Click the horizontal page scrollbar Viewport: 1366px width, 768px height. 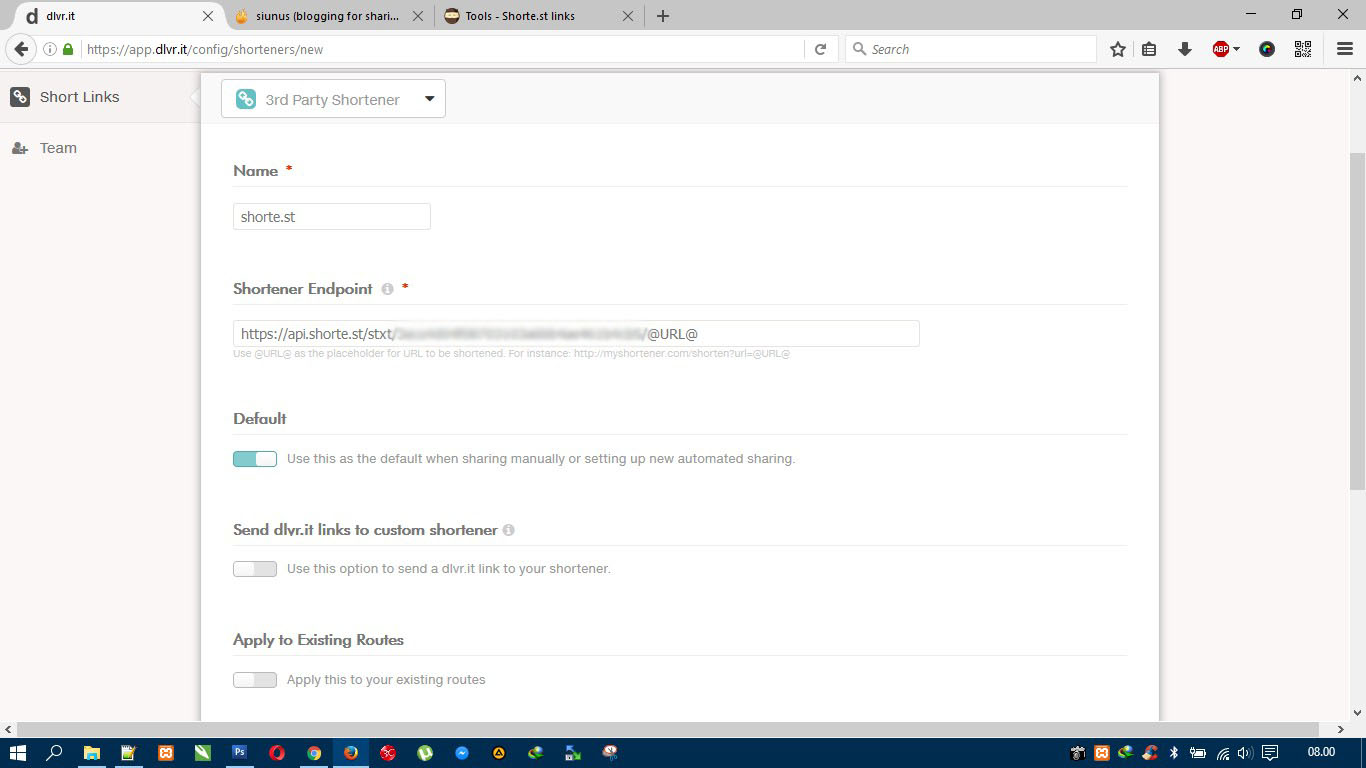(x=668, y=729)
